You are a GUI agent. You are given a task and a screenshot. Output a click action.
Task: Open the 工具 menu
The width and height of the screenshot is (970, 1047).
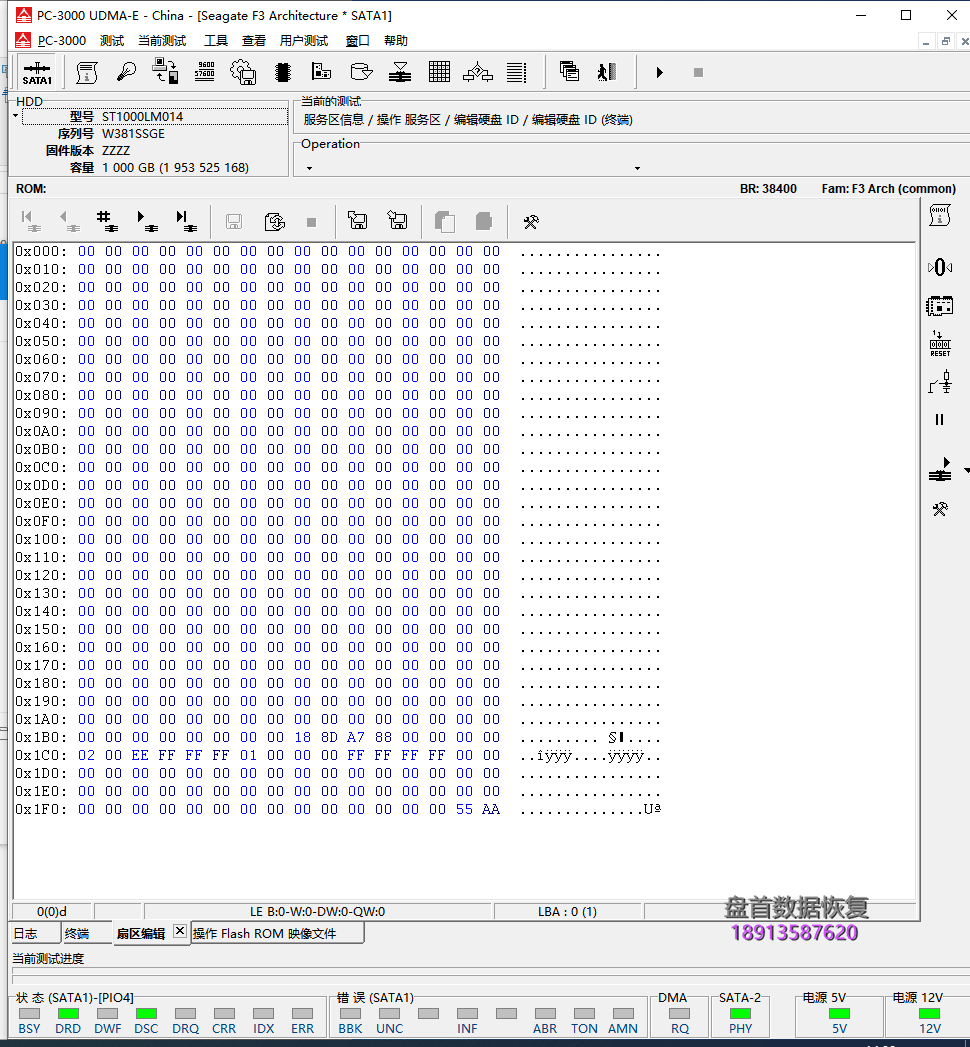tap(216, 41)
